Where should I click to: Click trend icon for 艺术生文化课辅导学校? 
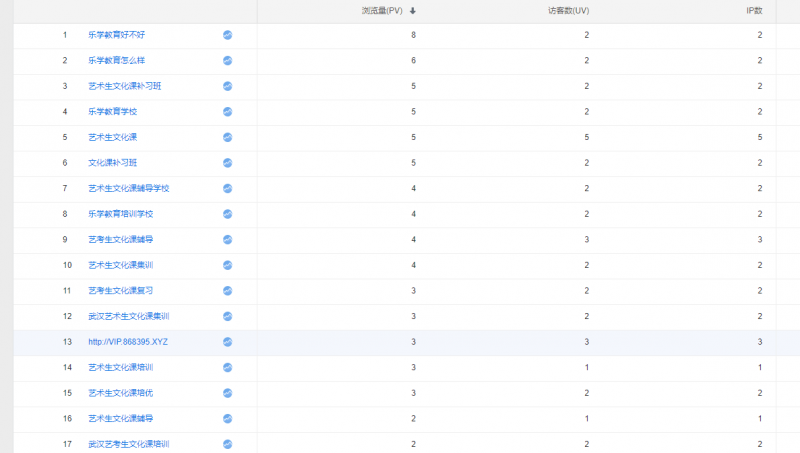tap(227, 188)
